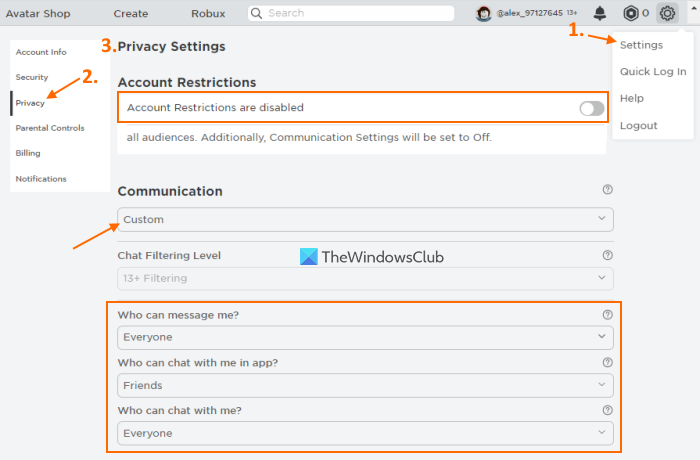The width and height of the screenshot is (700, 460).
Task: Click the user avatar thumbnail
Action: 484,13
